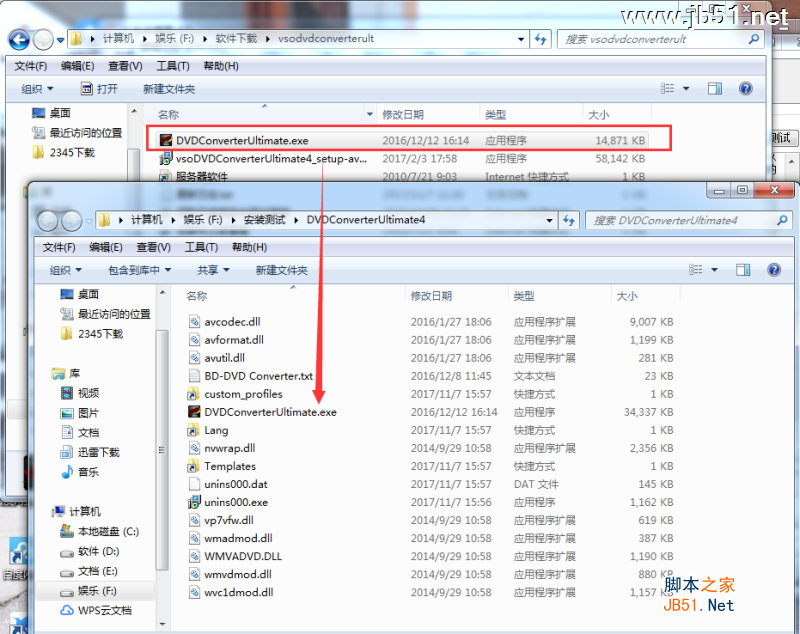The height and width of the screenshot is (634, 800).
Task: Select Templates shortcut icon
Action: pyautogui.click(x=193, y=466)
